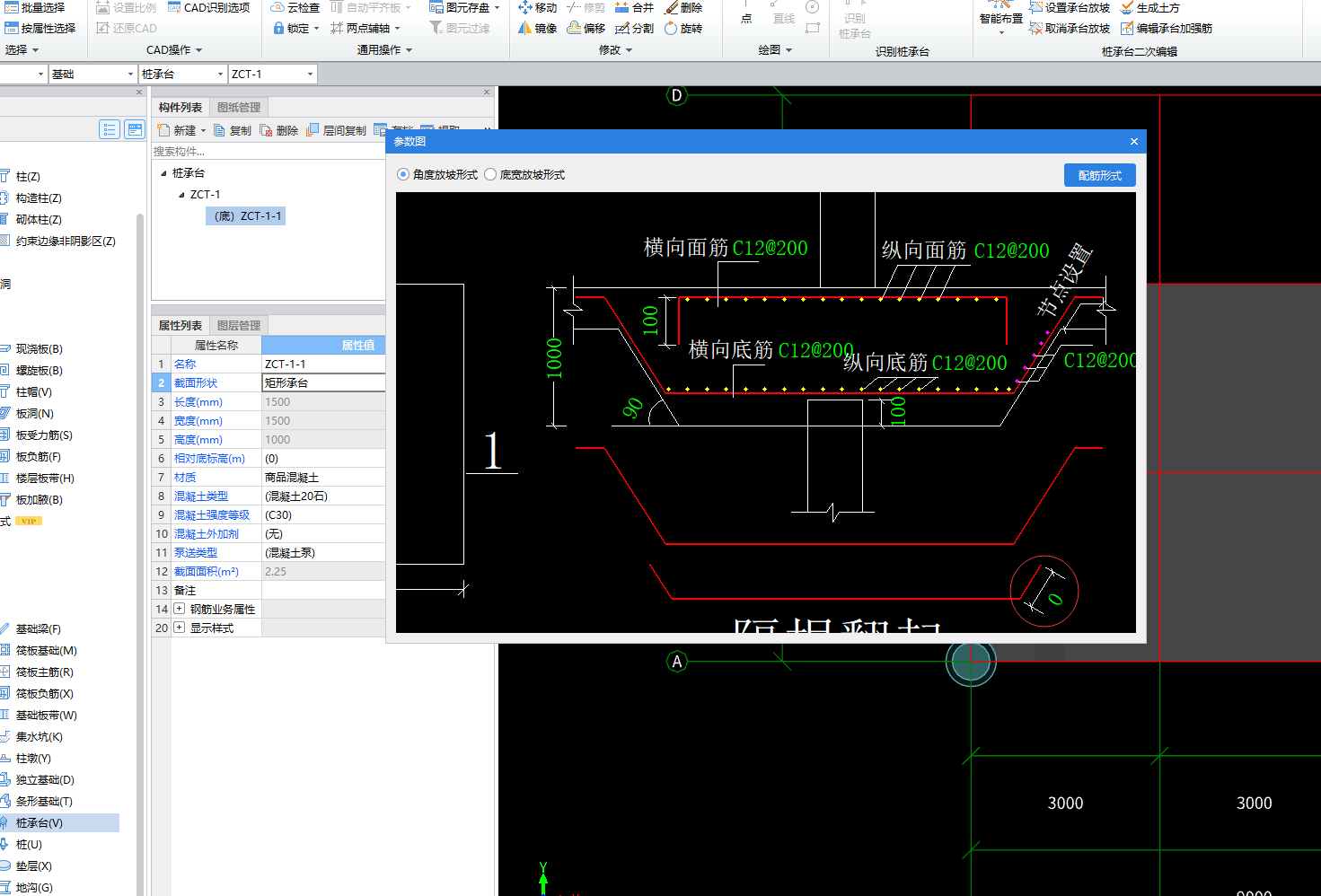Expand the CAD操作 ribbon group menu
1321x896 pixels.
pyautogui.click(x=174, y=50)
